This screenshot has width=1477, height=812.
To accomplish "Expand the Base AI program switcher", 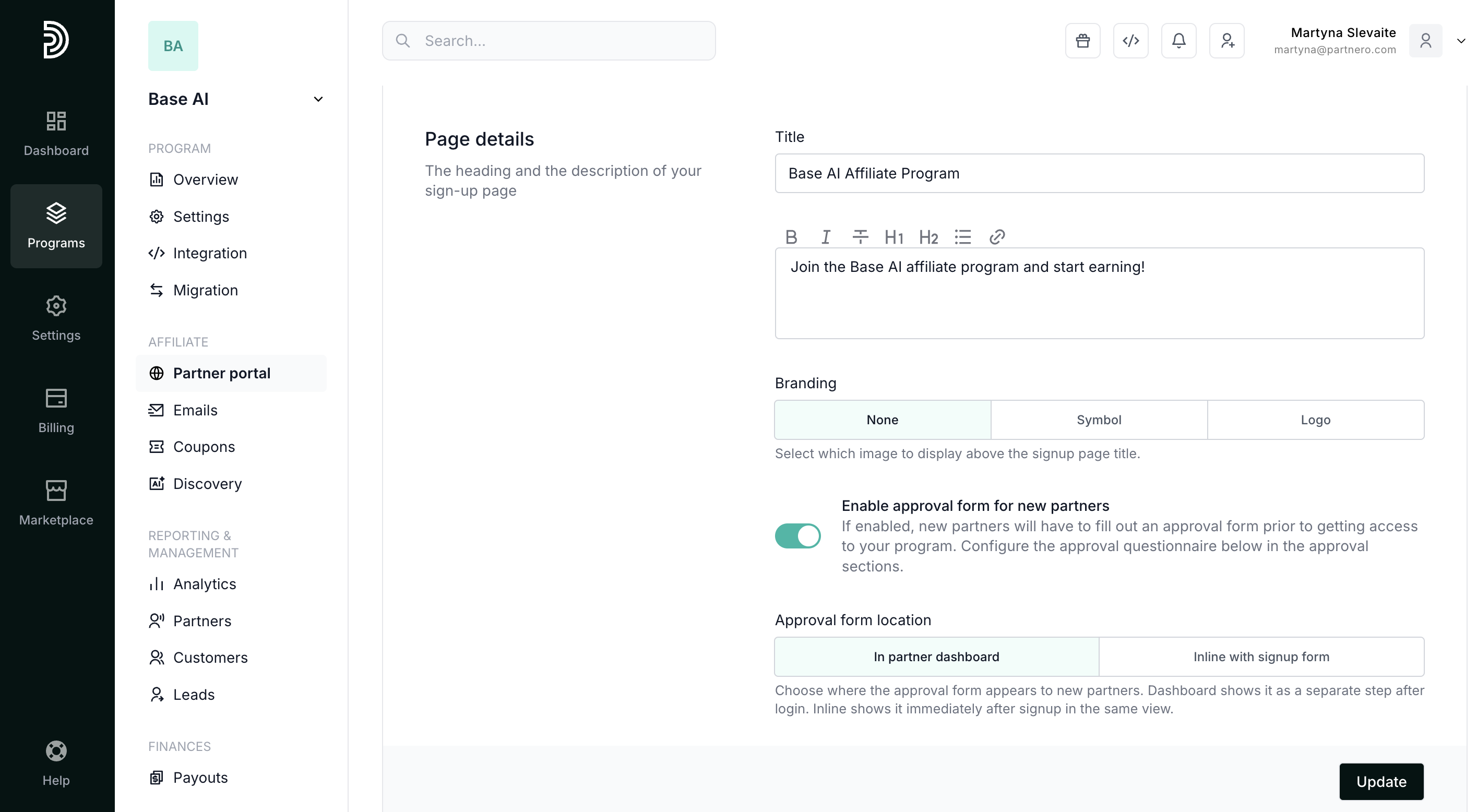I will [318, 99].
